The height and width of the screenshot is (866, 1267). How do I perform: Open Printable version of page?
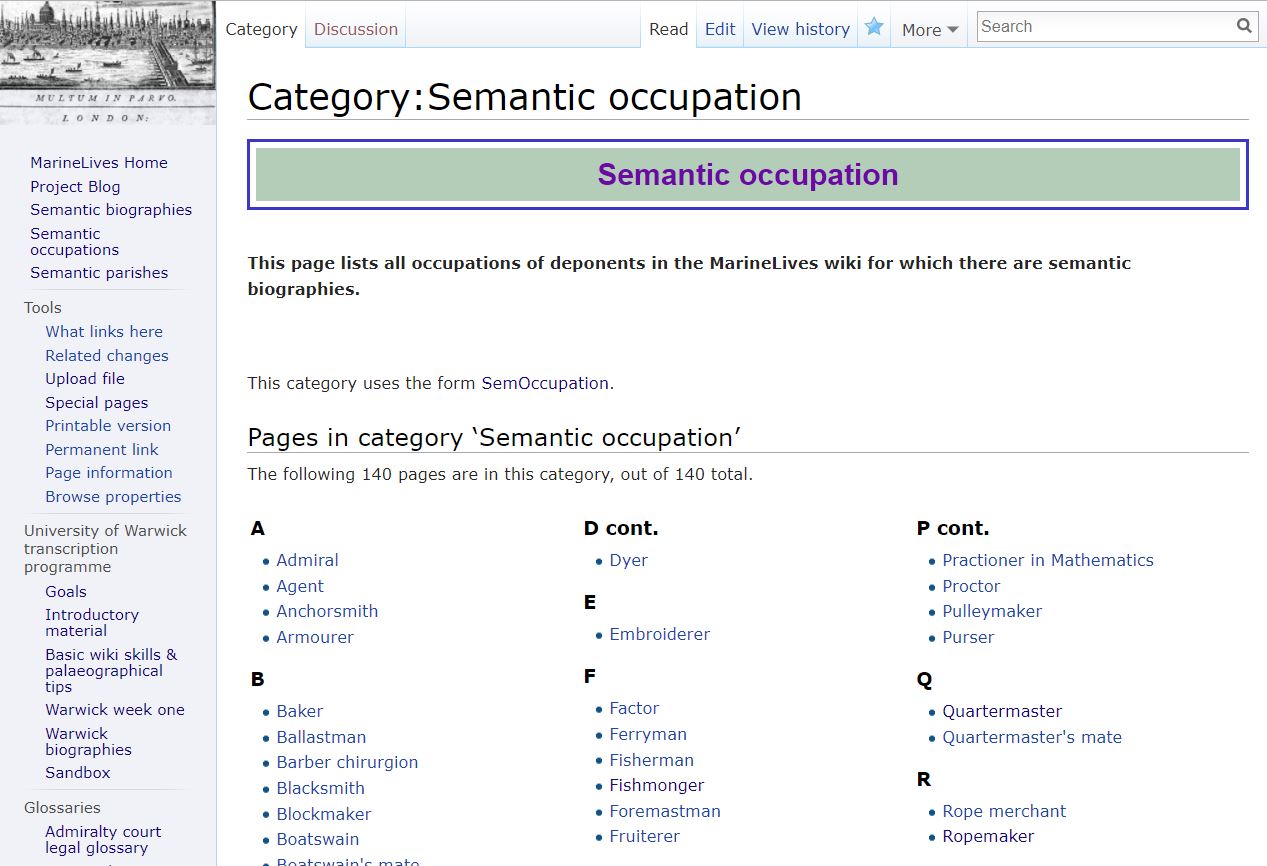pos(108,425)
